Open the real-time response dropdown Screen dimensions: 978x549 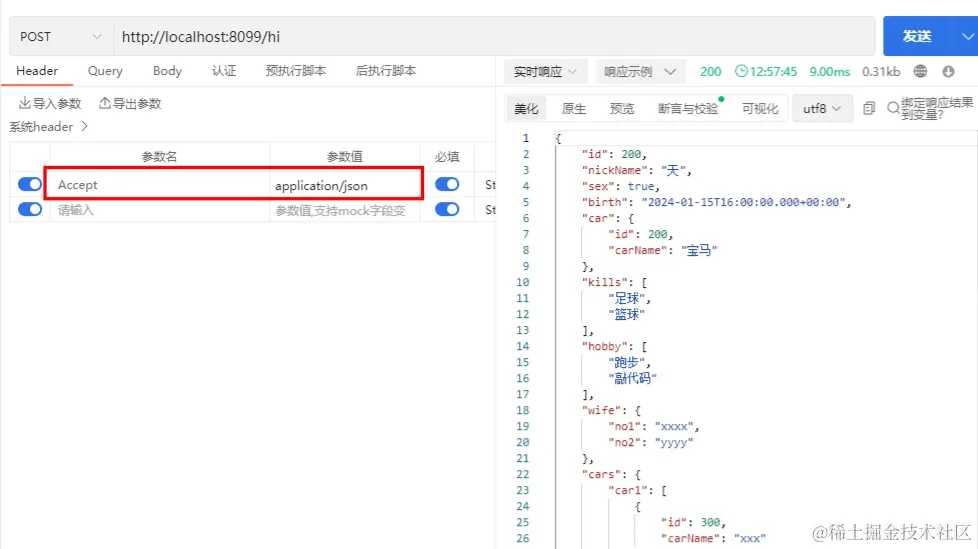pos(545,72)
